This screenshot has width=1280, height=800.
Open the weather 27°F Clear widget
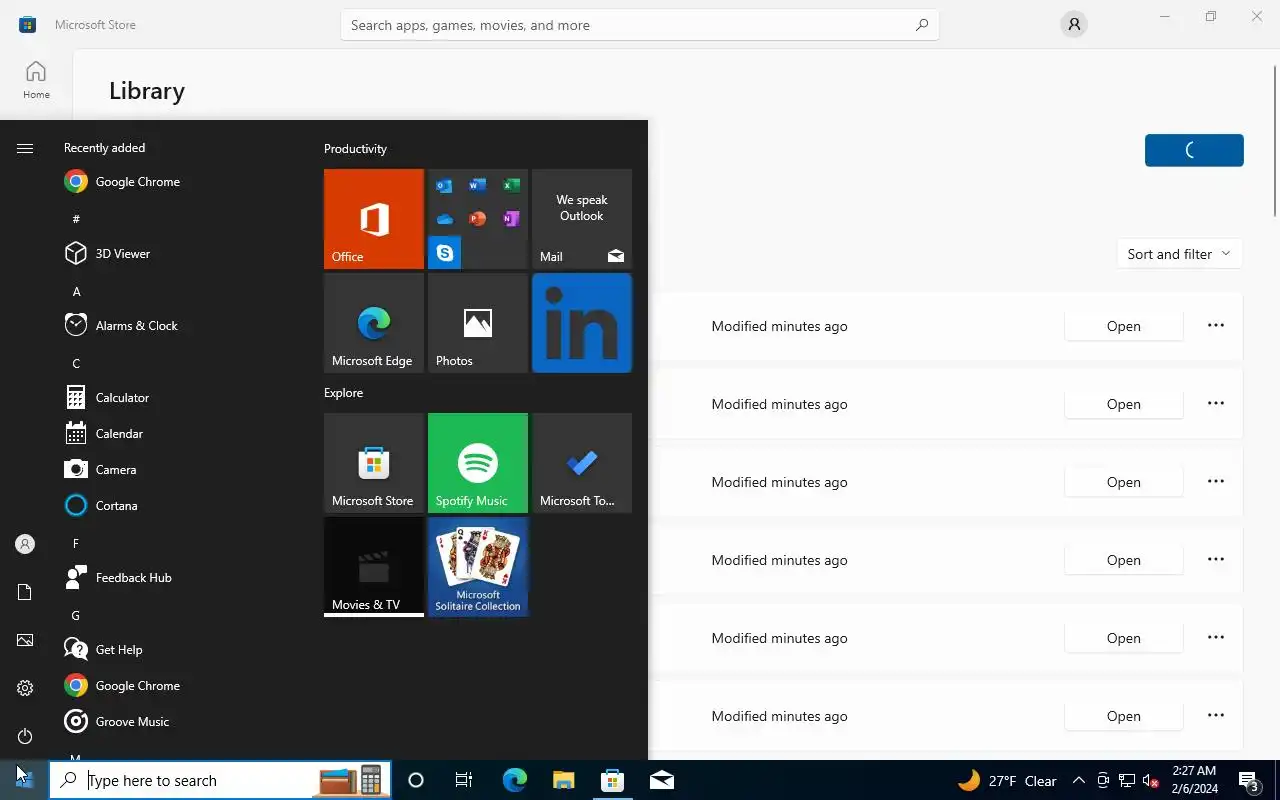click(x=1007, y=780)
